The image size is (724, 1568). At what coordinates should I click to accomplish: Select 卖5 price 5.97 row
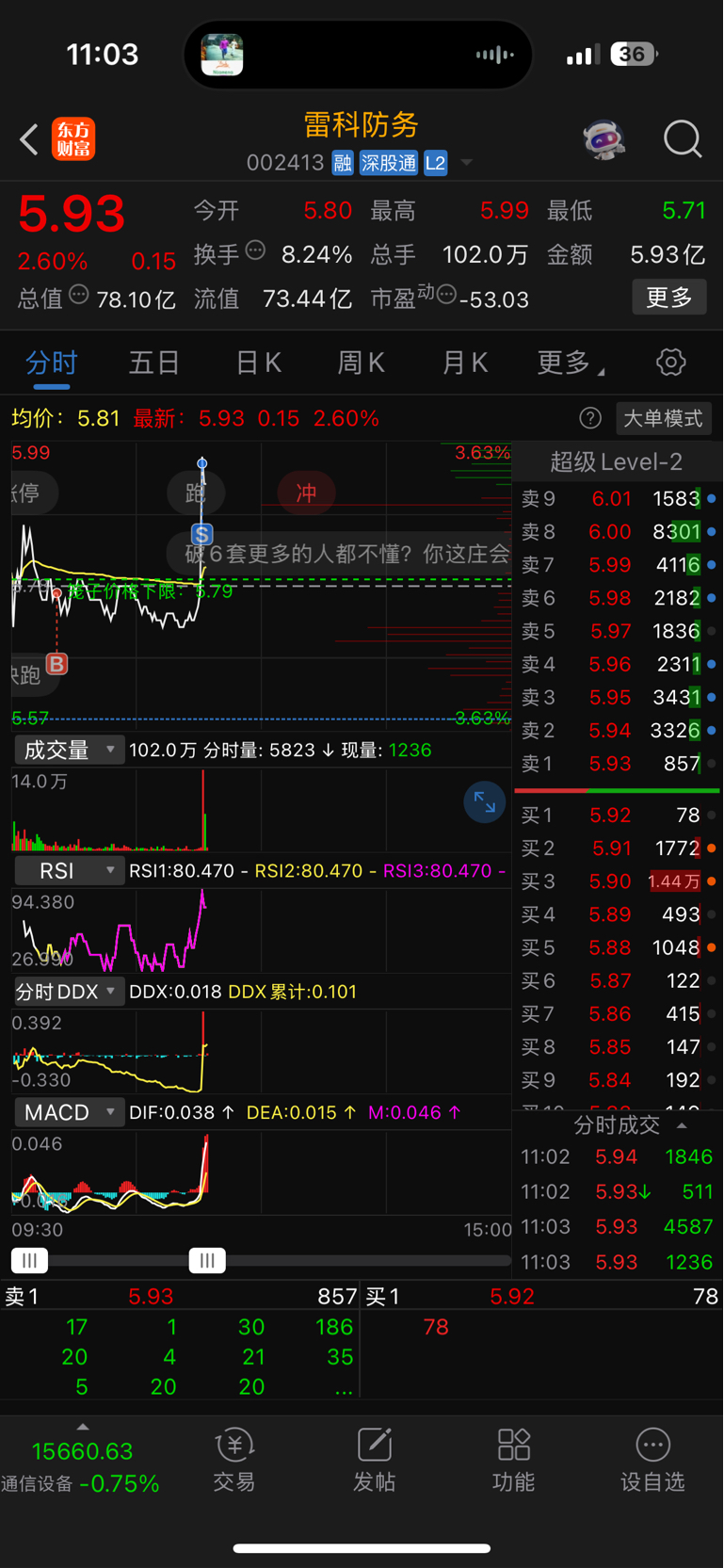click(617, 631)
